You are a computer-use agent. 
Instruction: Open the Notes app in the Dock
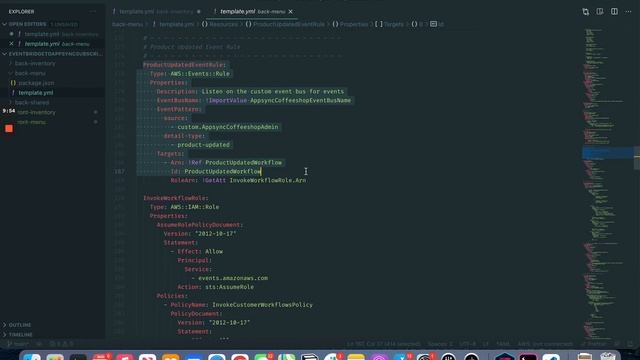click(x=356, y=357)
